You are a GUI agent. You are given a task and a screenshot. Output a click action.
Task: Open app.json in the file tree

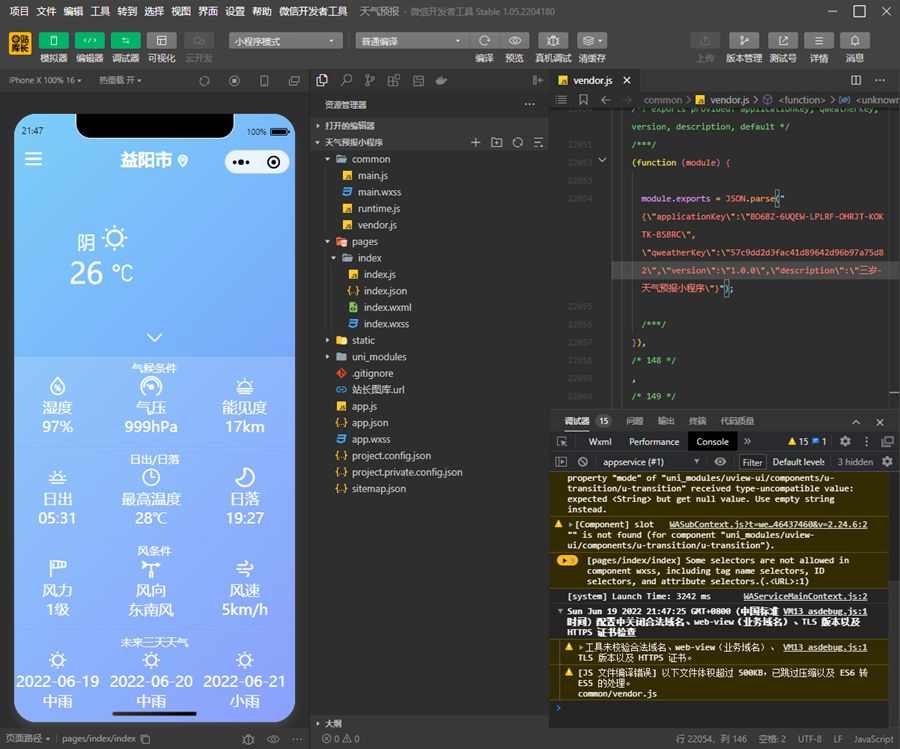(x=369, y=423)
